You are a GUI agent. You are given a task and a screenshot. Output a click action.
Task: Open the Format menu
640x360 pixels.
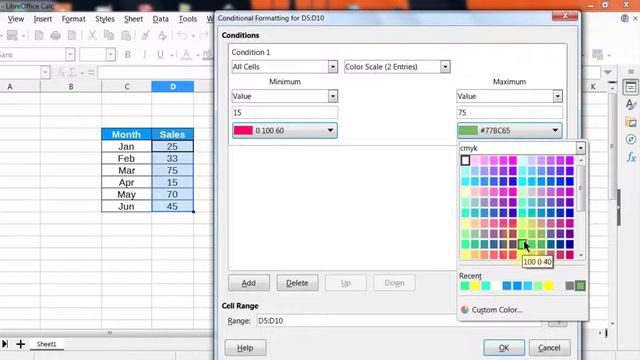tap(73, 19)
